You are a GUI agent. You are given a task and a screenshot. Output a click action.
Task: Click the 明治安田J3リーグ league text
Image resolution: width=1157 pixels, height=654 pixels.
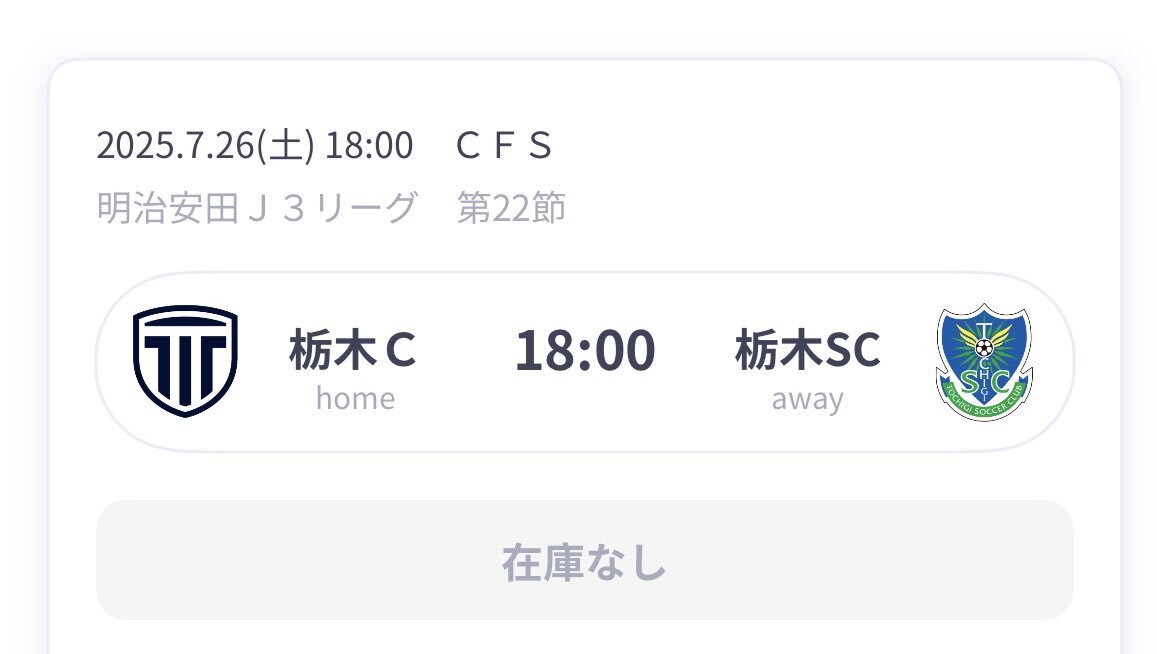pyautogui.click(x=258, y=207)
